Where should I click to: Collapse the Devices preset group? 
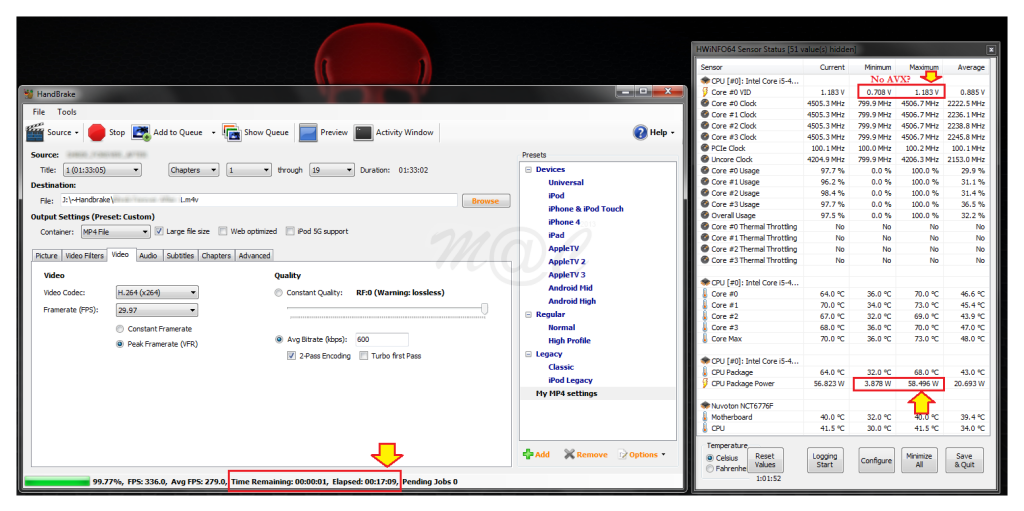pos(528,169)
